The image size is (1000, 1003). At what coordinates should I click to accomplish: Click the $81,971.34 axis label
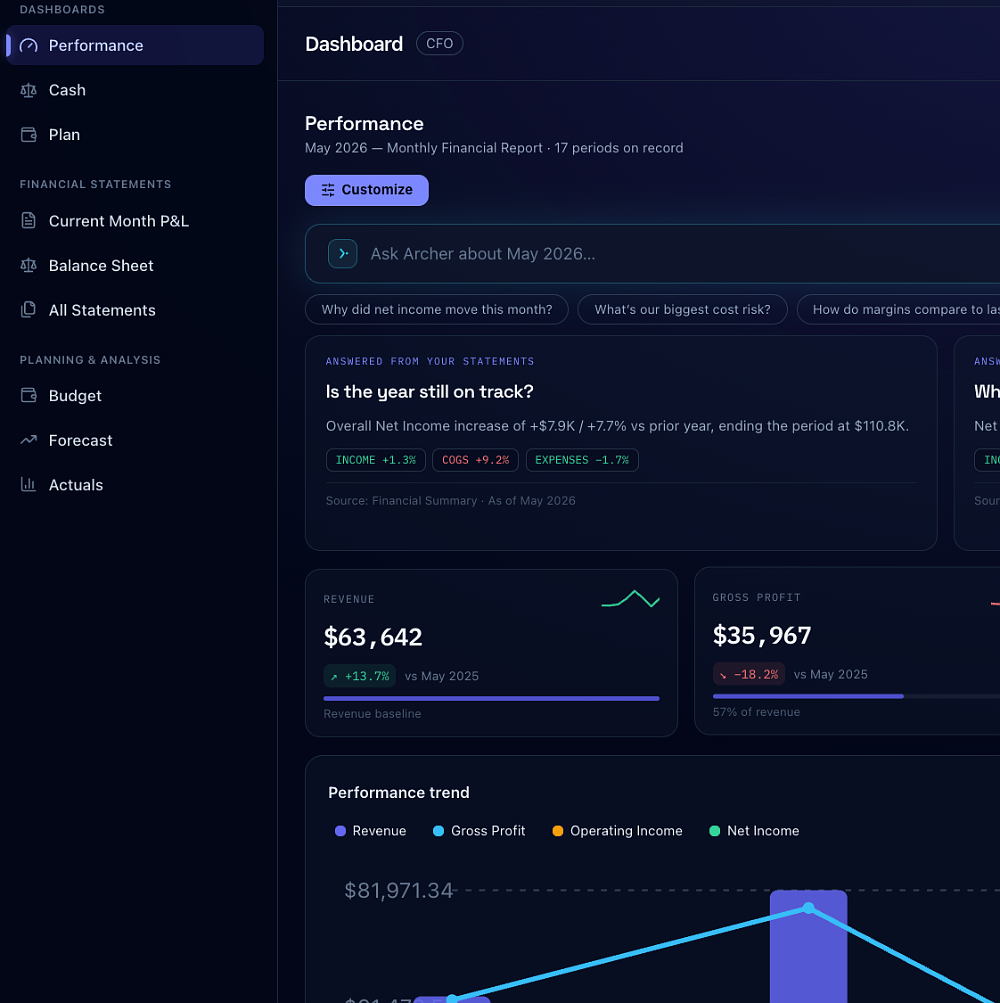399,890
